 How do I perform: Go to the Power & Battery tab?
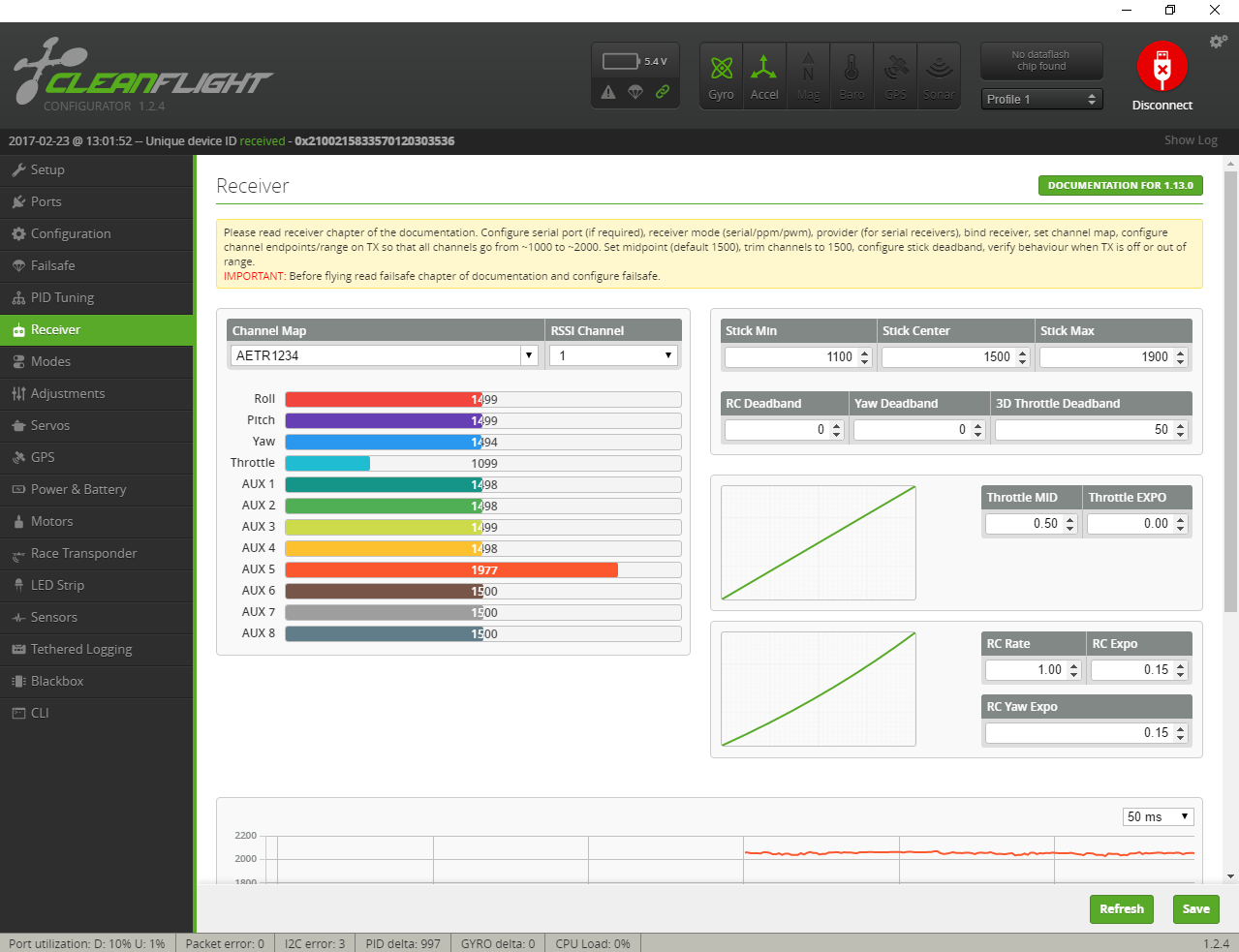(97, 489)
